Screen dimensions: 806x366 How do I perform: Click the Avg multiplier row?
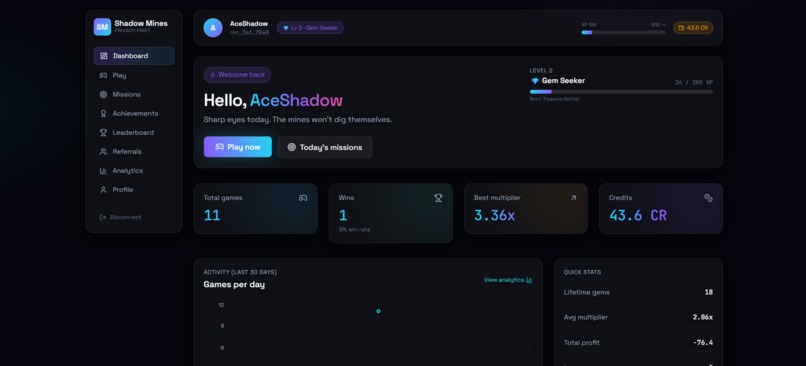point(638,318)
